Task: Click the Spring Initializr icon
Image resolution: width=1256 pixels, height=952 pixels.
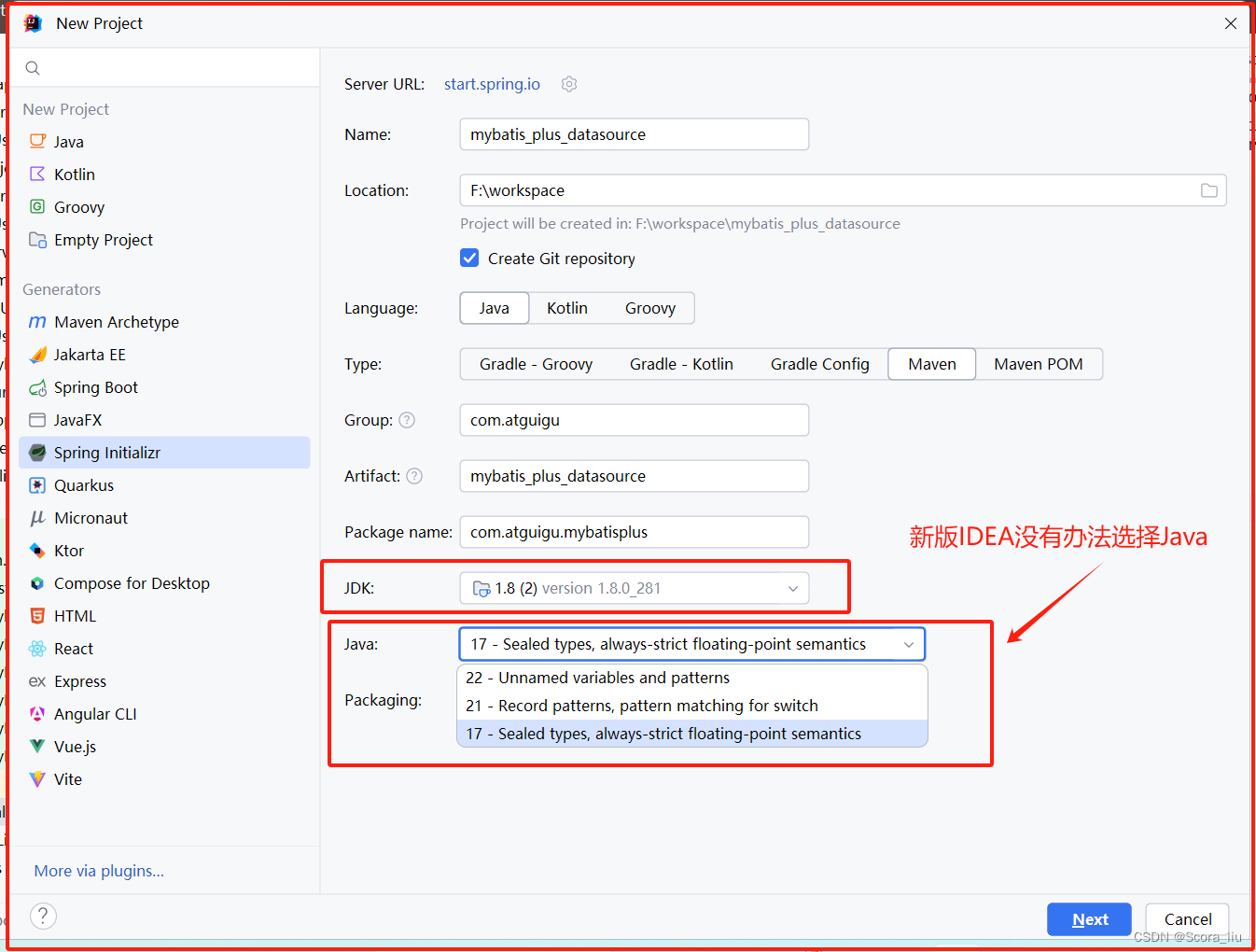Action: coord(37,453)
